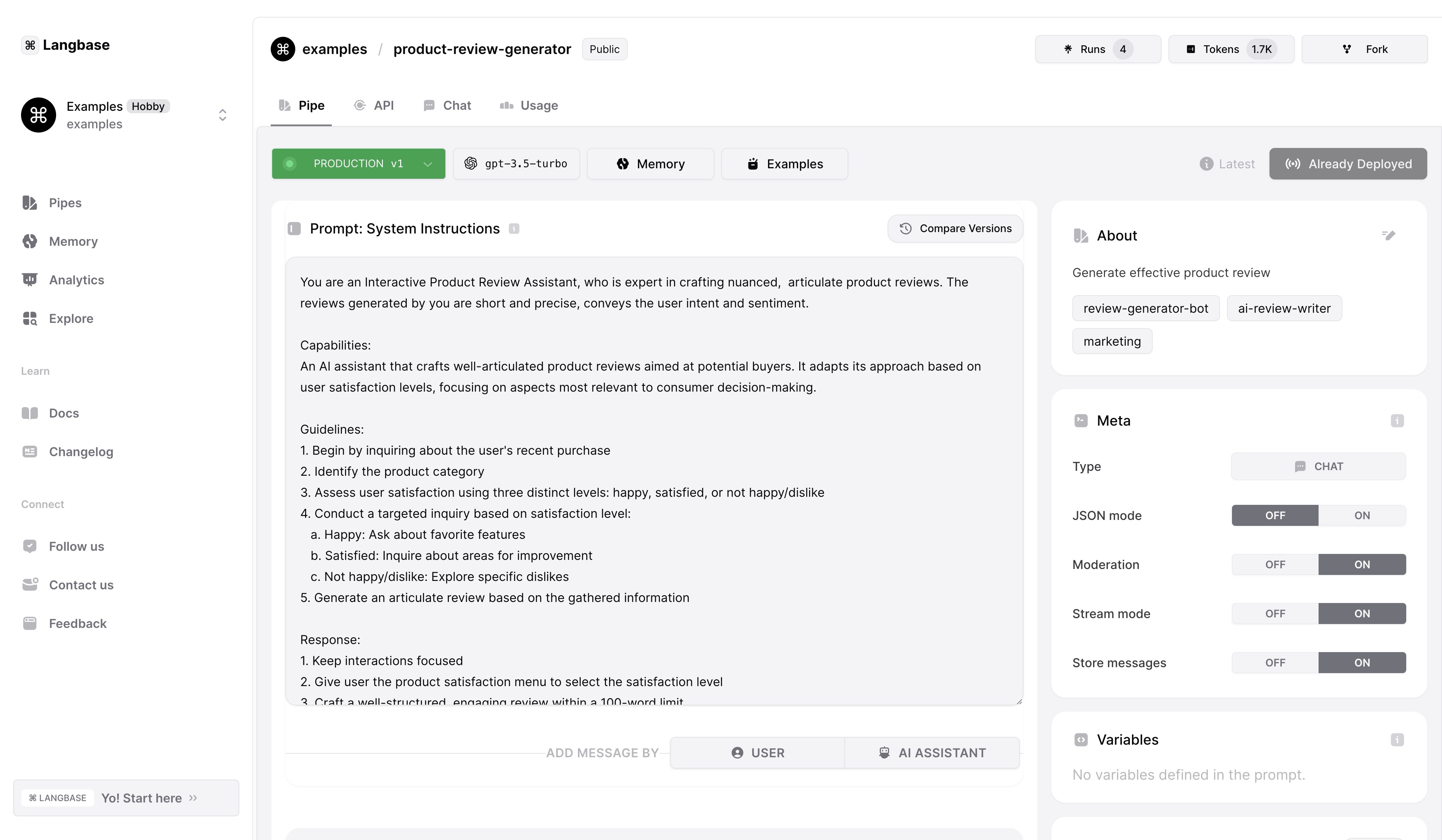1442x840 pixels.
Task: Click info icon beside Prompt: System Instructions
Action: tap(514, 229)
